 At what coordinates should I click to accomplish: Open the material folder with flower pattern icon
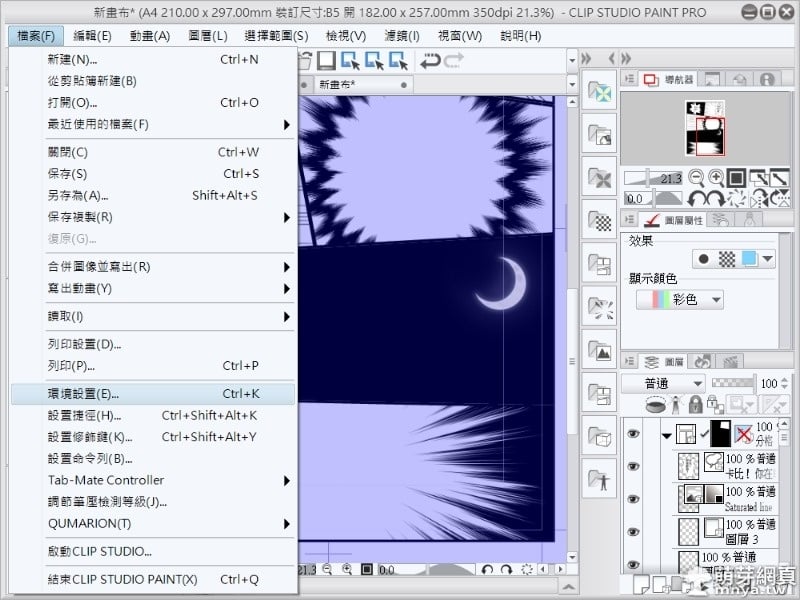tap(599, 91)
